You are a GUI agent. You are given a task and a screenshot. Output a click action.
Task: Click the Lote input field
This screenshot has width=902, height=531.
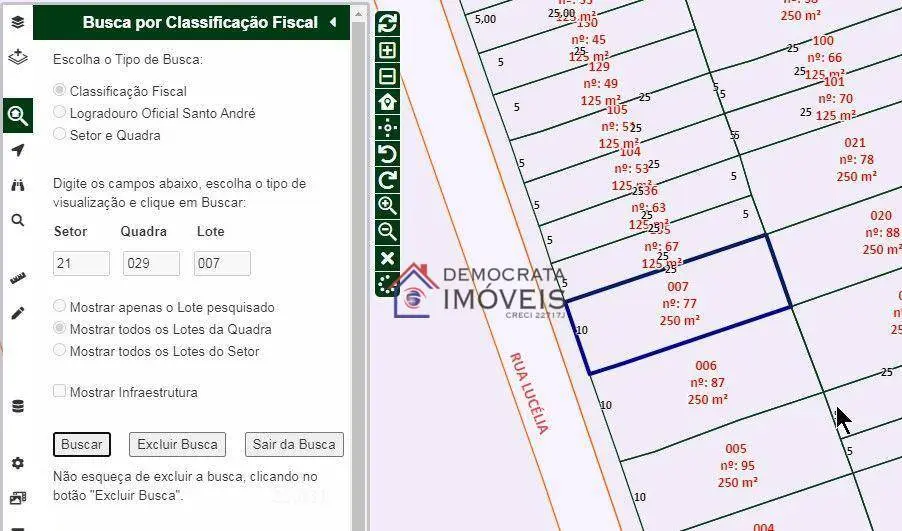(221, 263)
